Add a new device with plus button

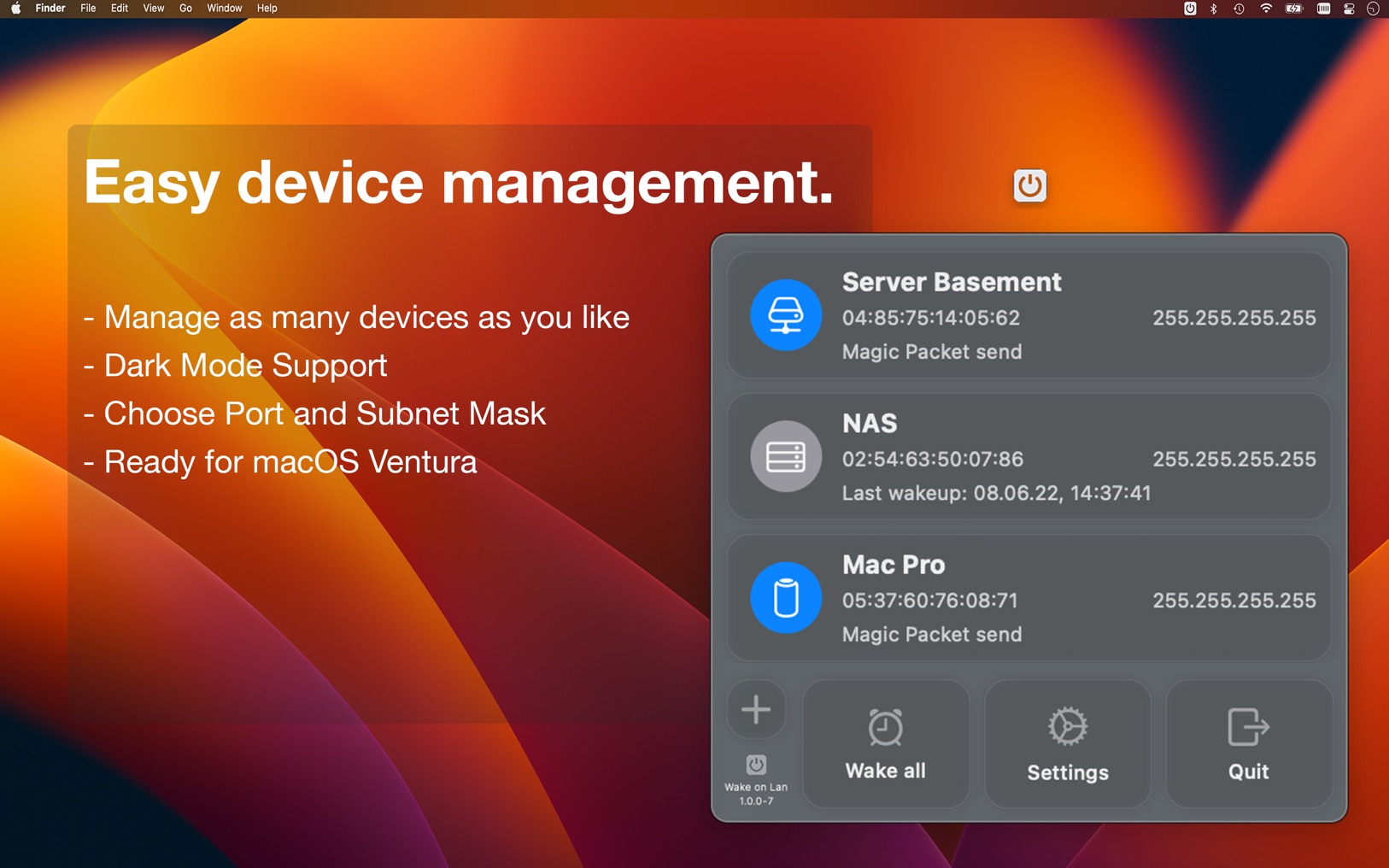pyautogui.click(x=756, y=709)
